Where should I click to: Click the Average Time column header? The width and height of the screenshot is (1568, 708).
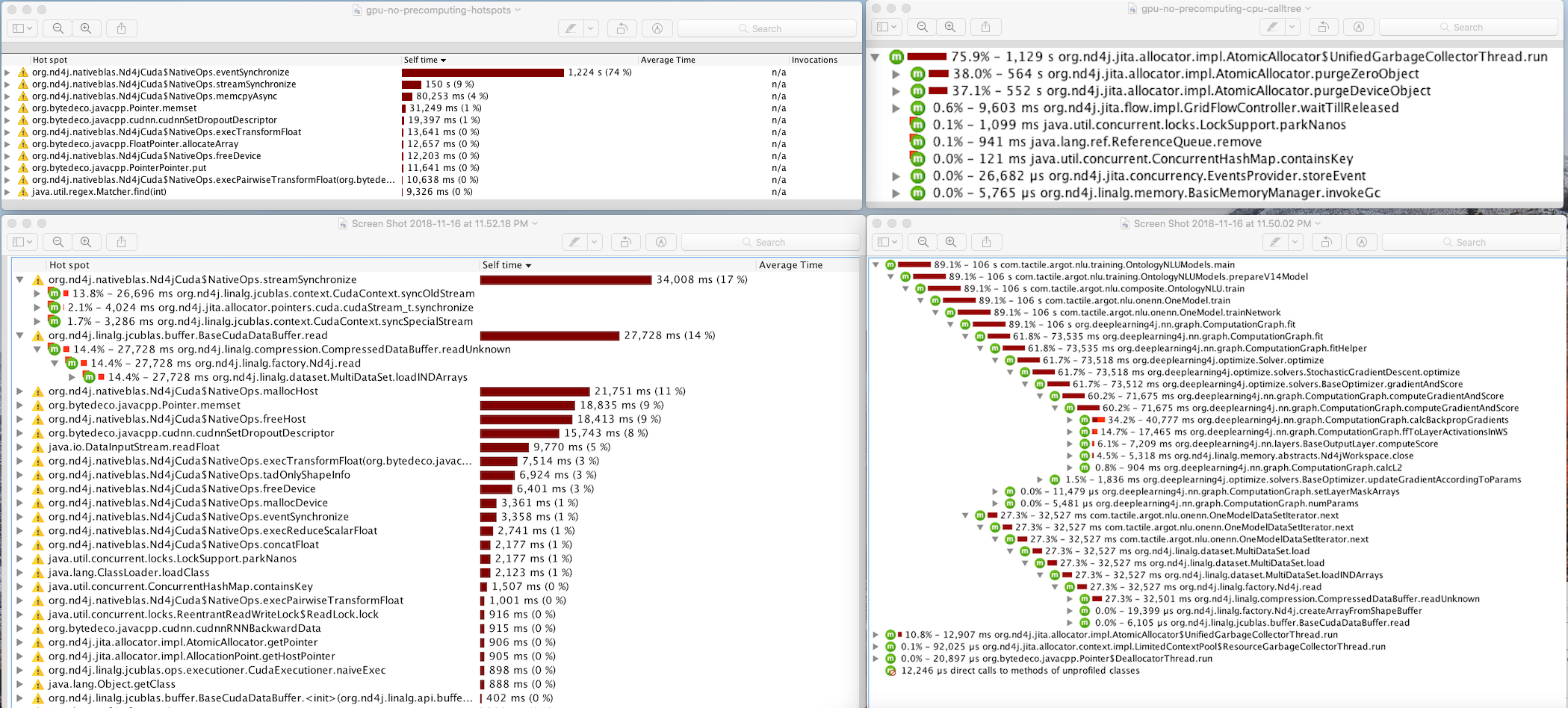667,60
